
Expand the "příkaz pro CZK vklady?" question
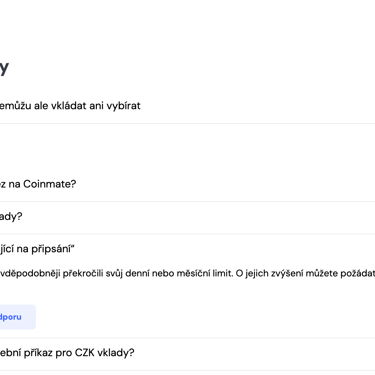pos(187,353)
